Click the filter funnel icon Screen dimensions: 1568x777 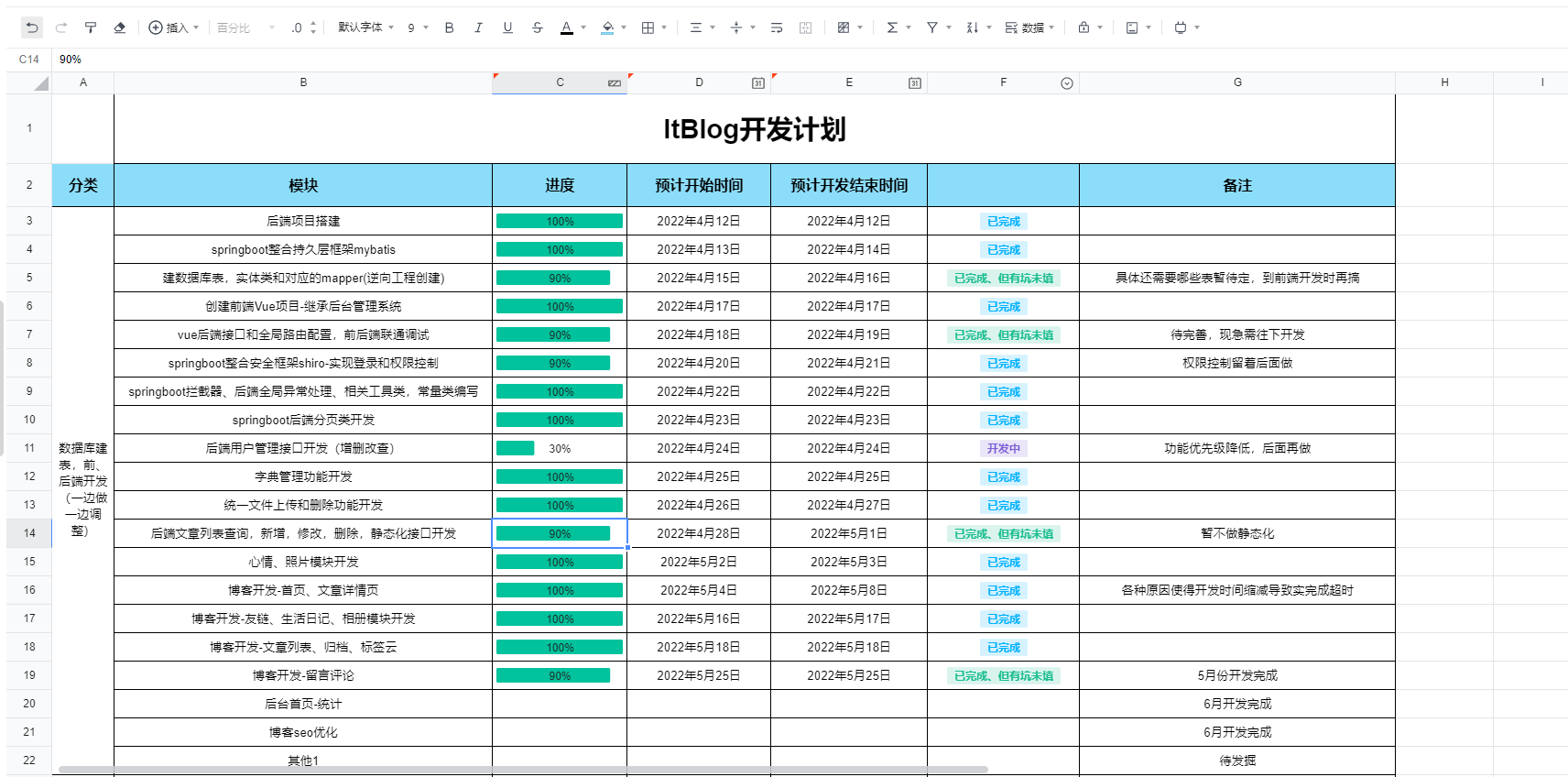coord(932,27)
